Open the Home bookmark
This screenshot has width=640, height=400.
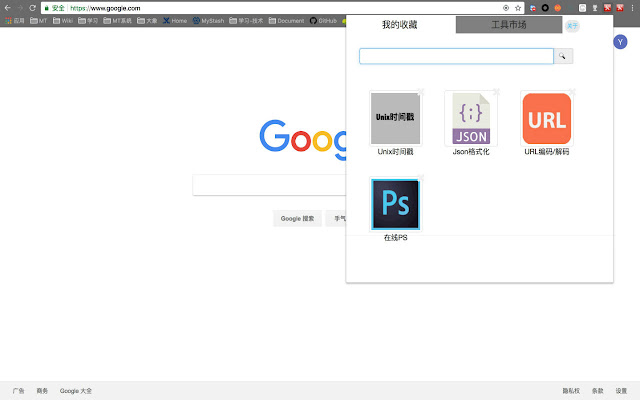tap(175, 20)
